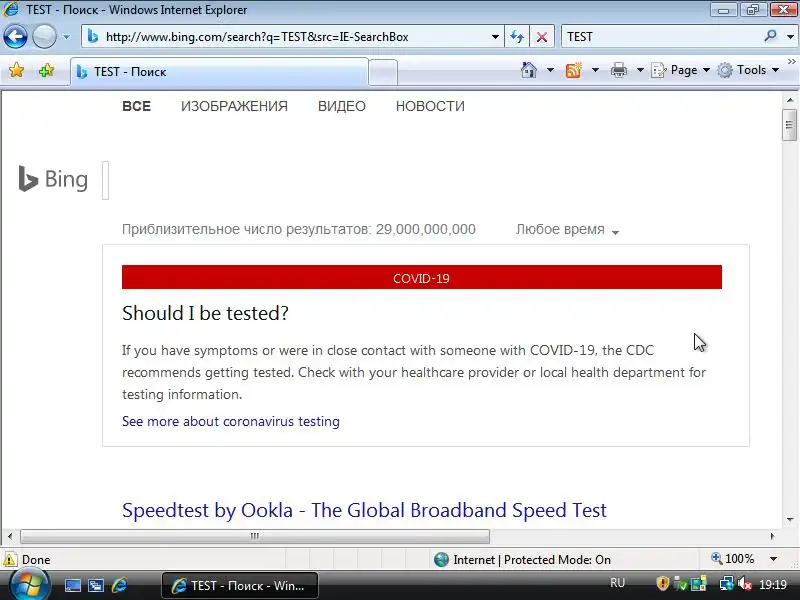The width and height of the screenshot is (800, 600).
Task: Click the TEST search box field
Action: click(x=661, y=37)
